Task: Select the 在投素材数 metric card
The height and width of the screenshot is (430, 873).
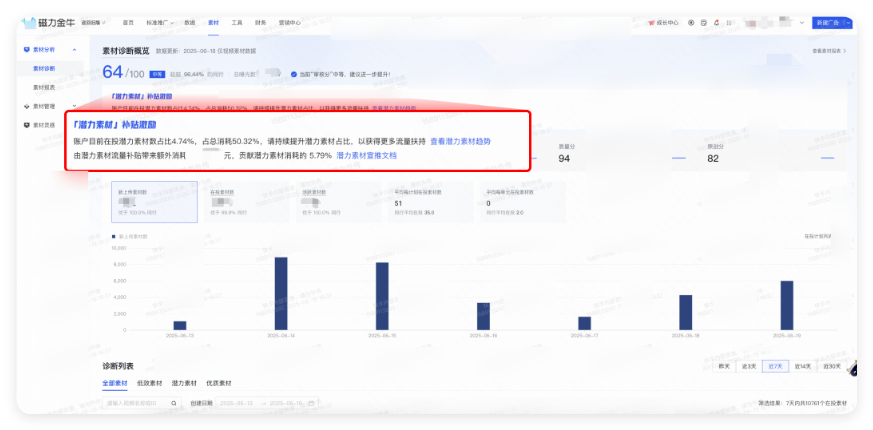Action: click(246, 202)
